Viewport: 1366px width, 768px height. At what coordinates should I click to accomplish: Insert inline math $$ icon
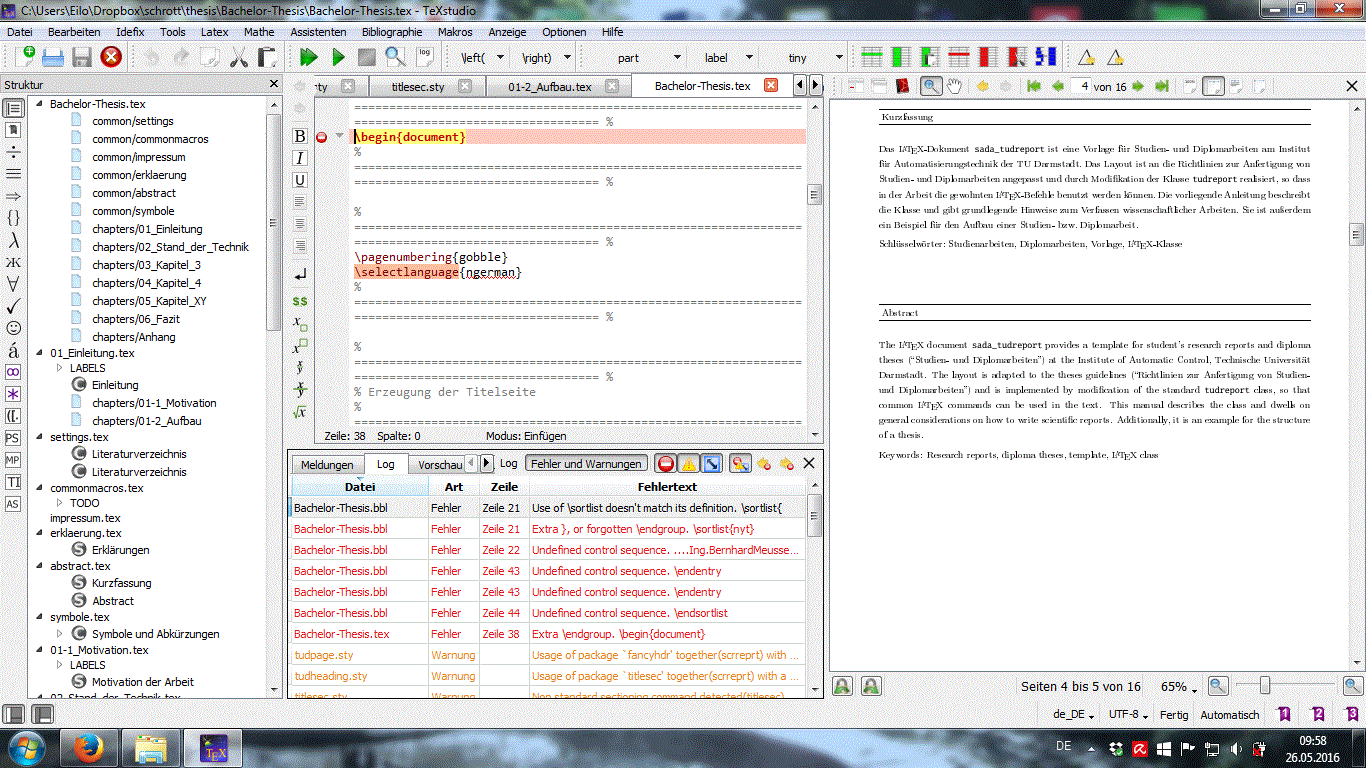pos(300,300)
